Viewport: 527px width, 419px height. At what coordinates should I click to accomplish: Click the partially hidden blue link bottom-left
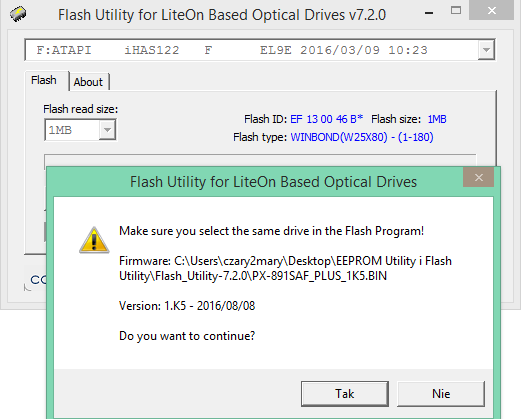[x=38, y=280]
